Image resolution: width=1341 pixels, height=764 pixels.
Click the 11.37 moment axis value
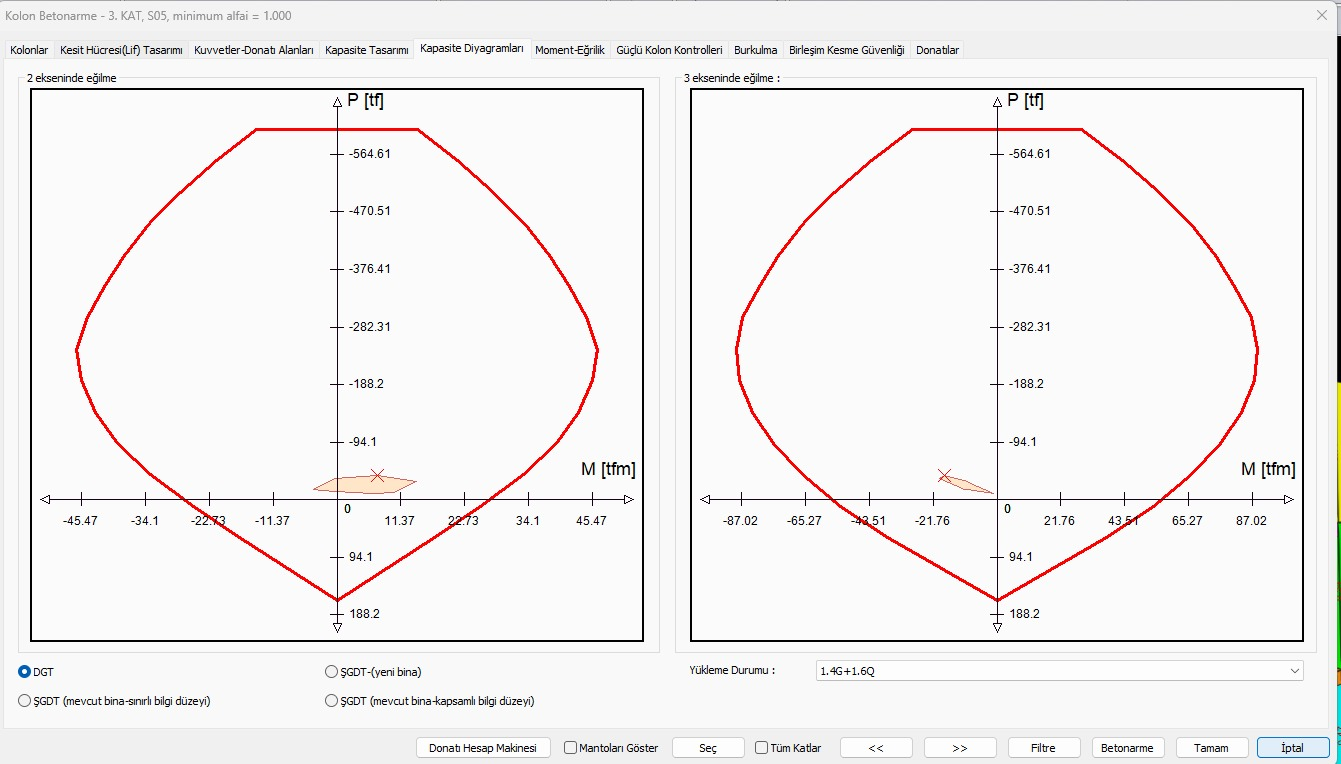(399, 521)
